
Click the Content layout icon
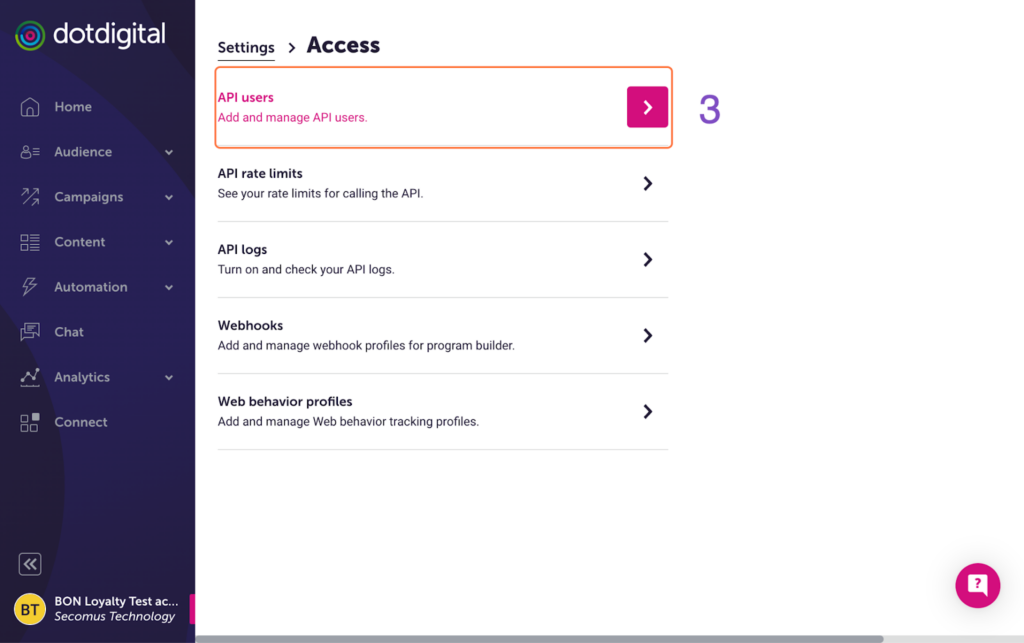point(30,242)
